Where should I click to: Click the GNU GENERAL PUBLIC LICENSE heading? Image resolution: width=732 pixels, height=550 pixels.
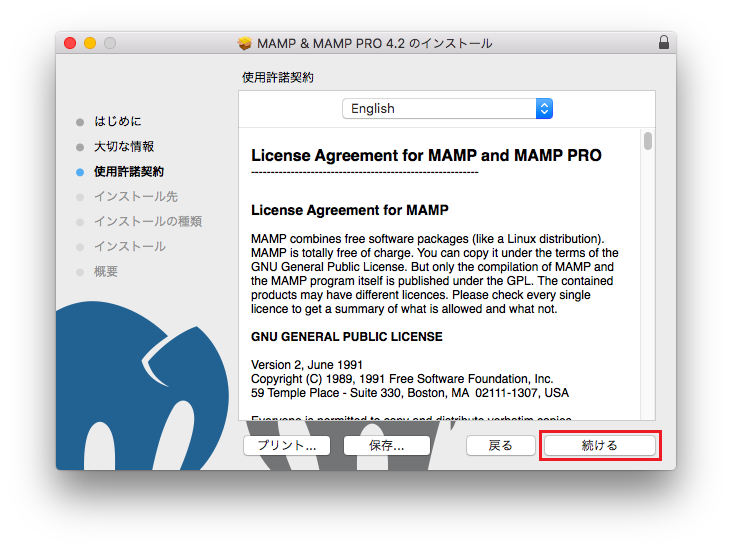coord(346,337)
